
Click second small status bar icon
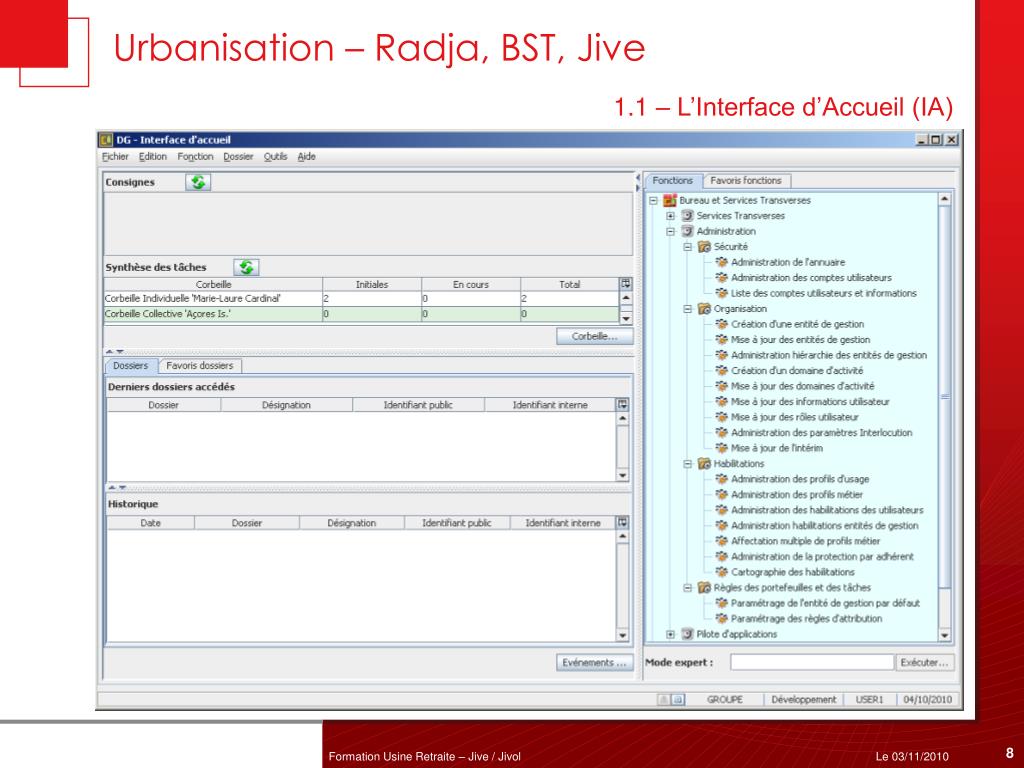click(679, 699)
